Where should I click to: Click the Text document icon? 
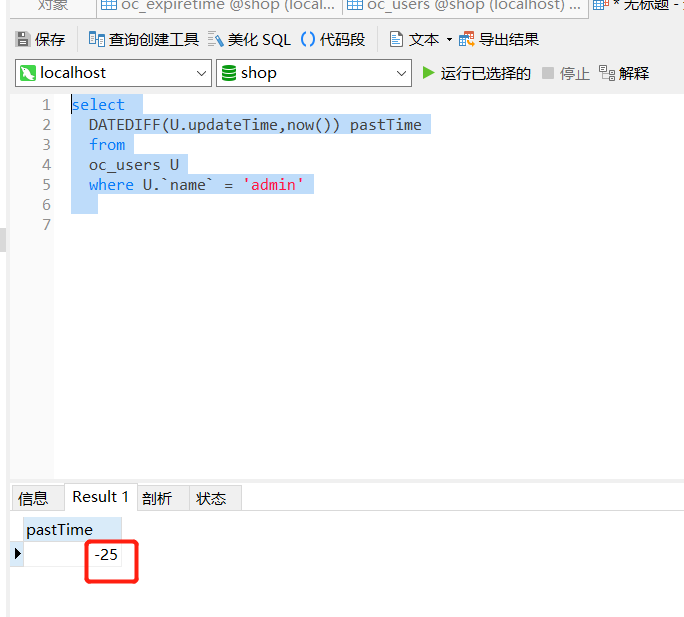396,39
